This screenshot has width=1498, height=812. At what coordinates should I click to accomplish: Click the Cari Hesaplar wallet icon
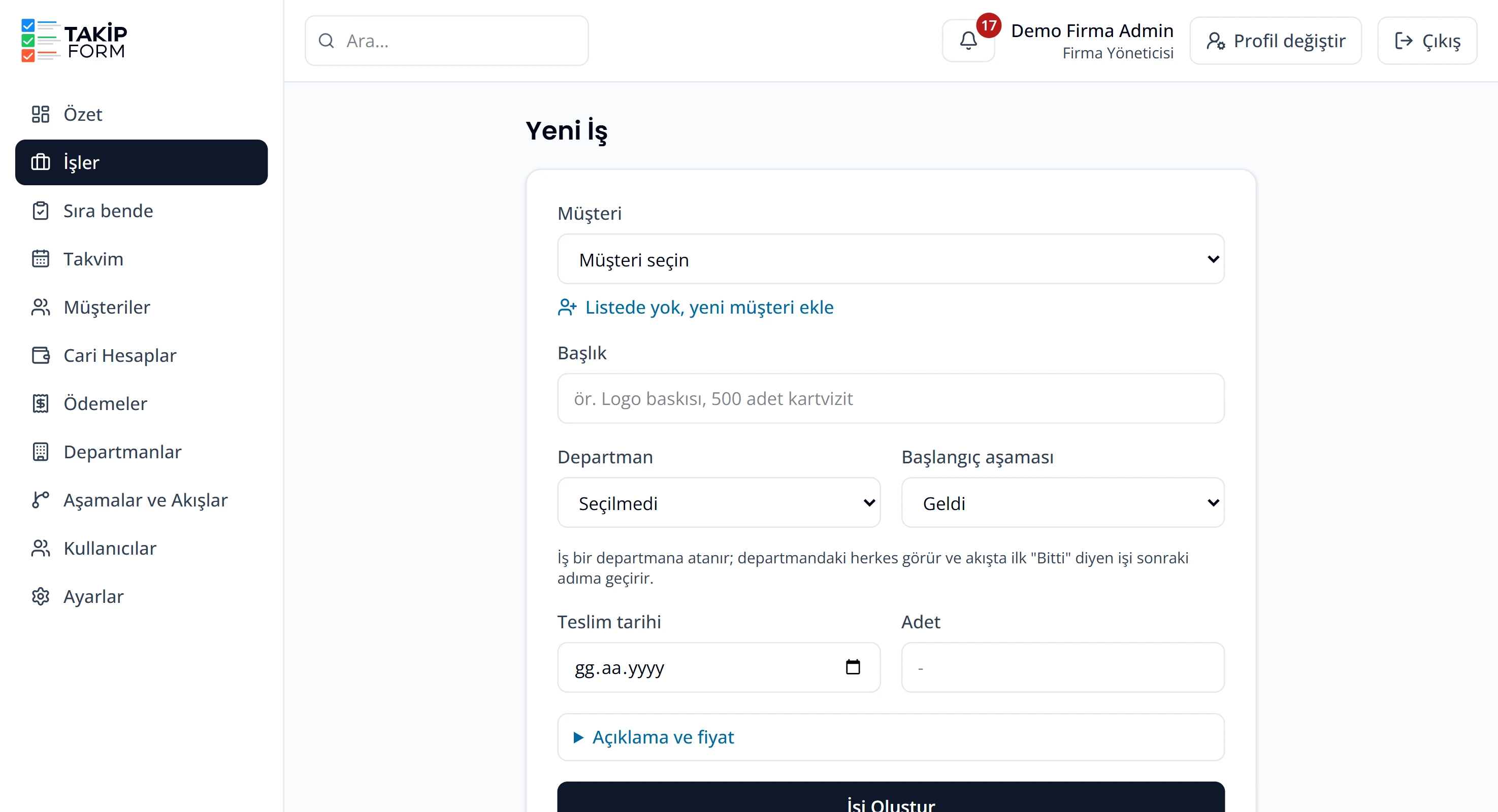pyautogui.click(x=40, y=355)
